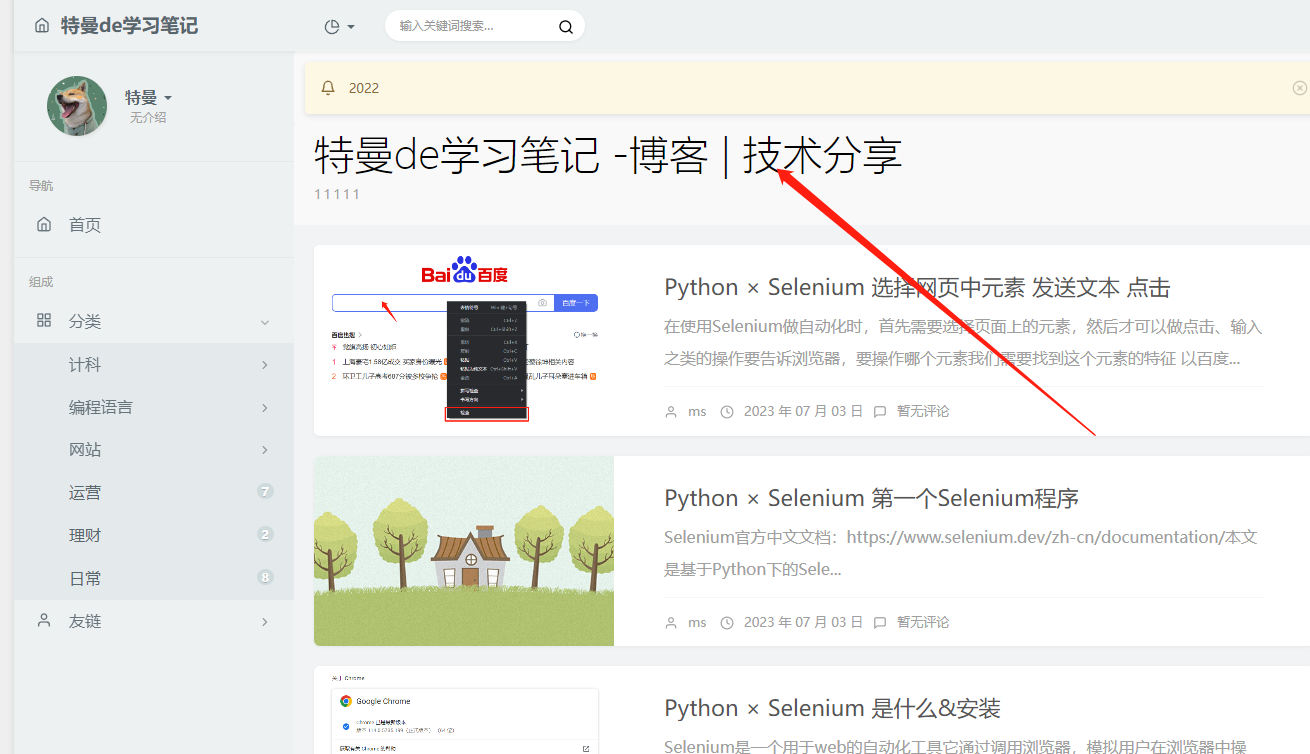
Task: Dismiss the 2022 notice with its close icon
Action: (x=1300, y=88)
